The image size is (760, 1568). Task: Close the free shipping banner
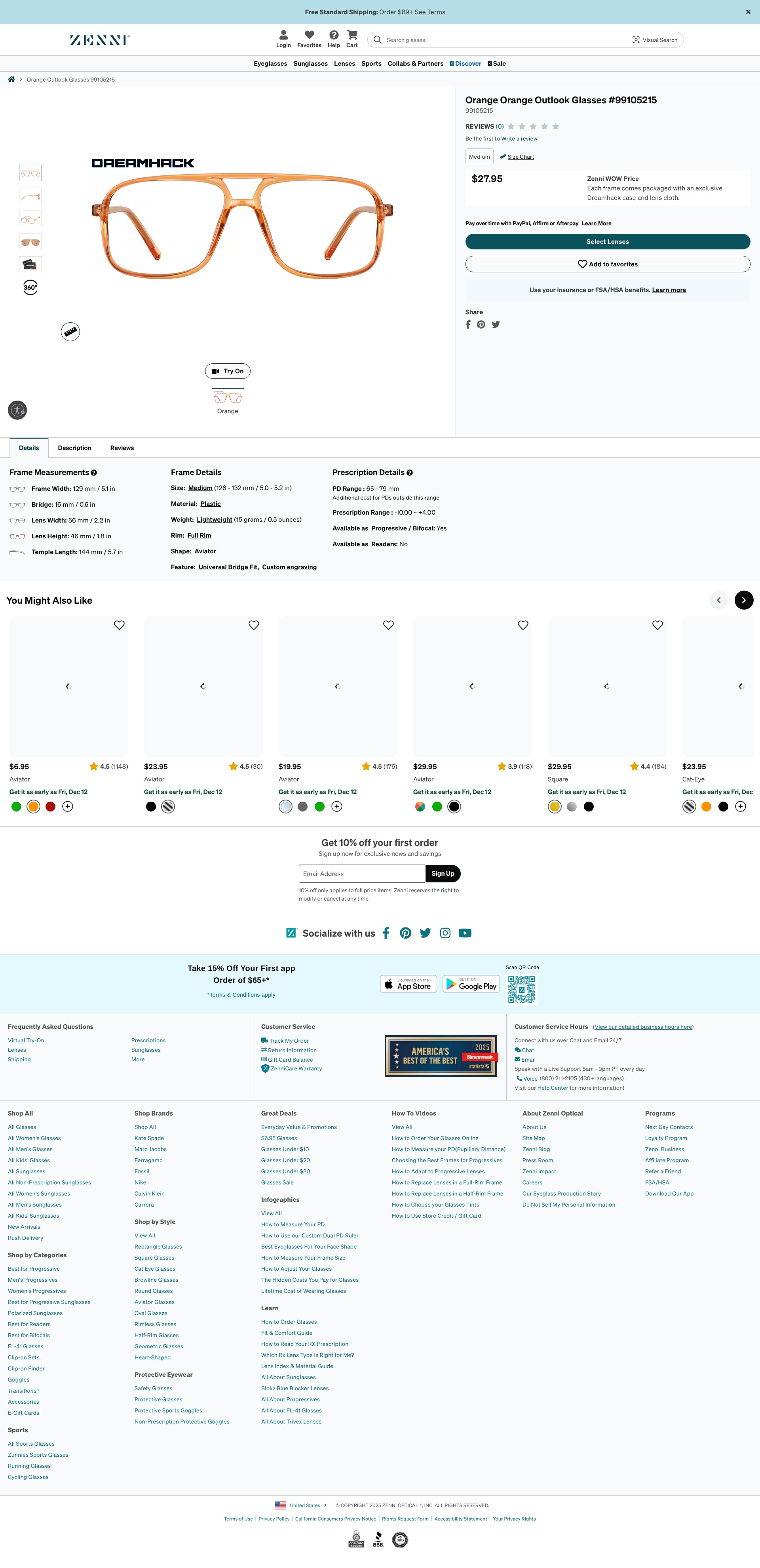click(x=748, y=12)
